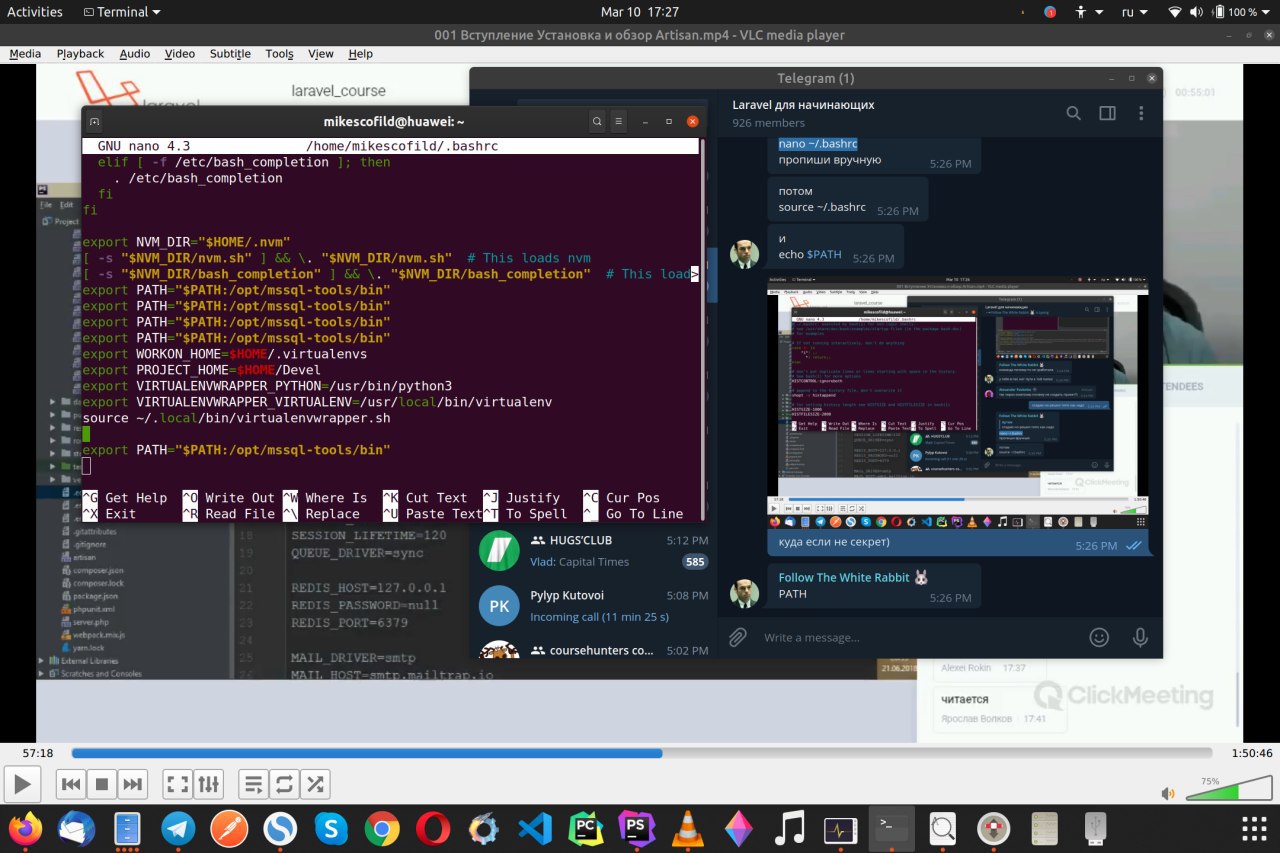Attach a file in Telegram
The height and width of the screenshot is (853, 1280).
(x=737, y=637)
